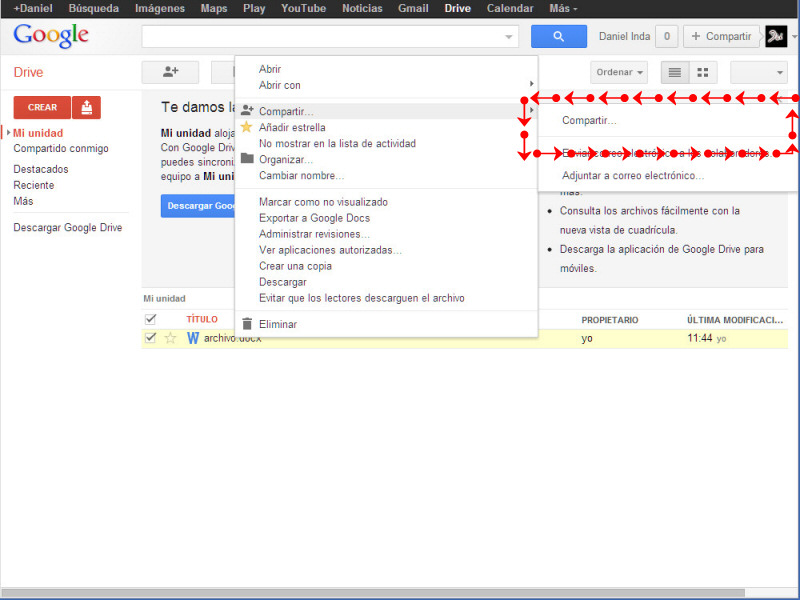Click the + Compartir button at top
This screenshot has width=800, height=600.
coord(721,36)
